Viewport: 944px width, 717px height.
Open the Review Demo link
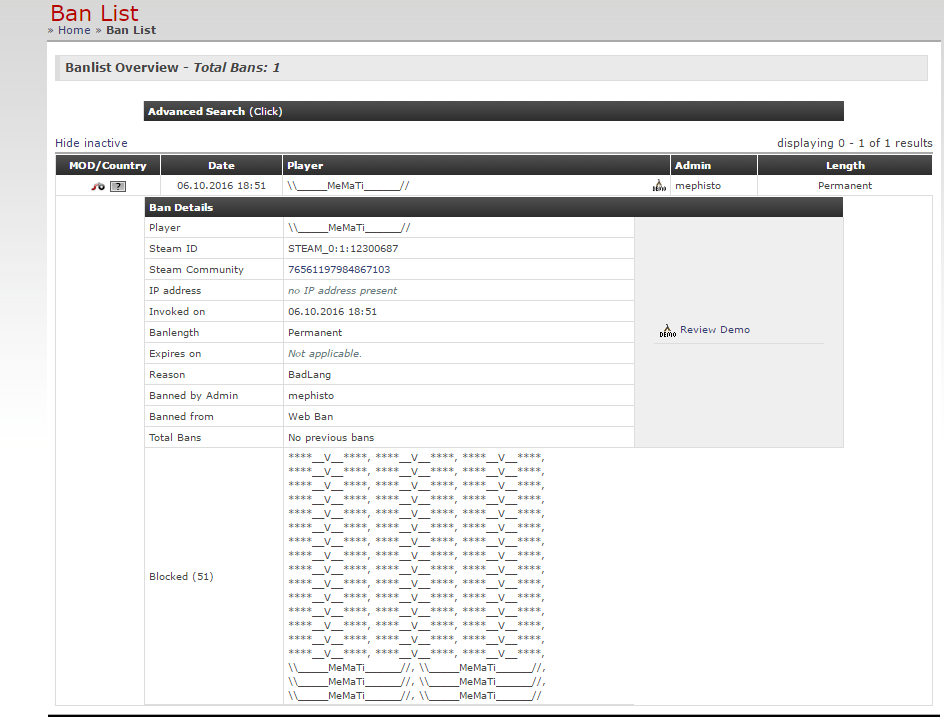714,330
